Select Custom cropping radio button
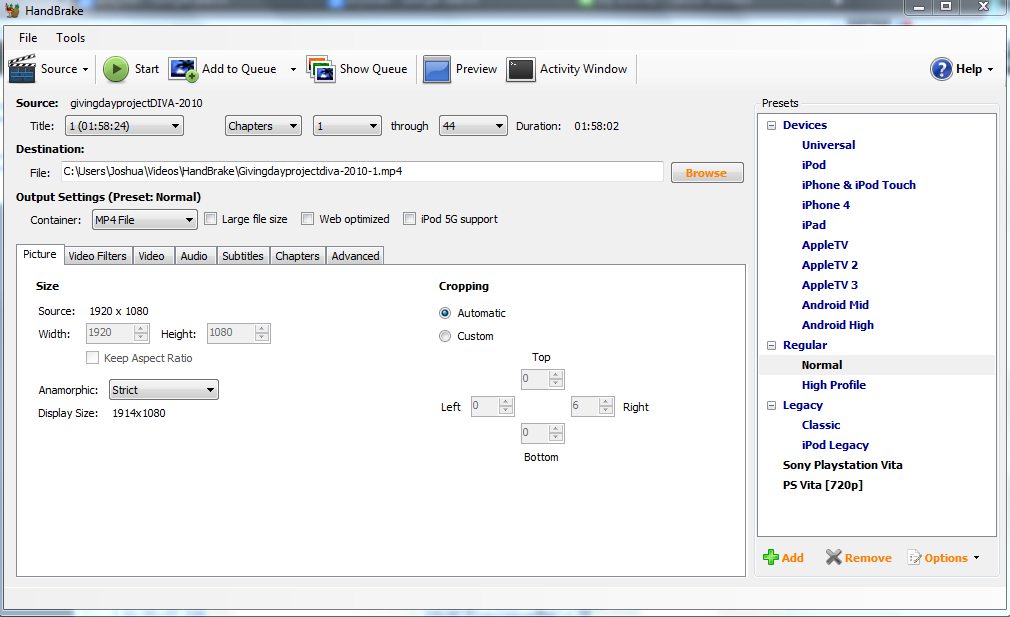1010x617 pixels. point(445,336)
